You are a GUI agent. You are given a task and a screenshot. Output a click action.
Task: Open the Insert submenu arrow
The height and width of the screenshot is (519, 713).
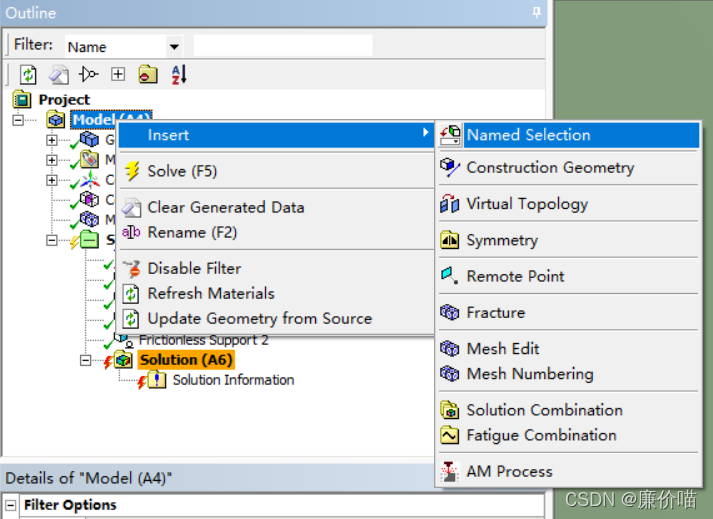coord(425,132)
